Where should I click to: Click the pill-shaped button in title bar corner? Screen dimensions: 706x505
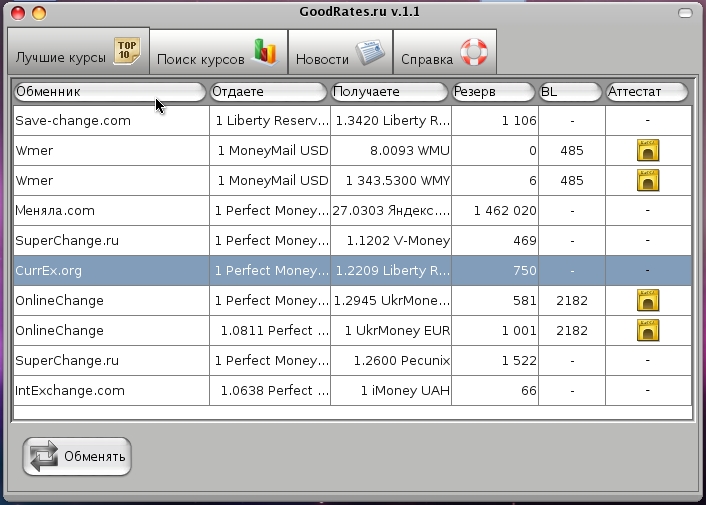tap(685, 13)
